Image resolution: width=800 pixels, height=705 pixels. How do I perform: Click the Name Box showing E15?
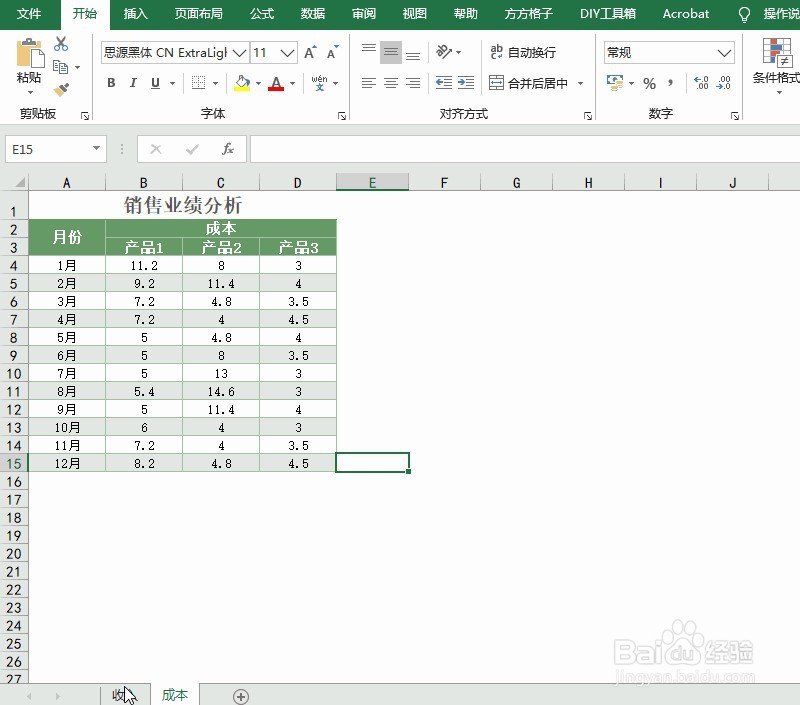coord(47,149)
